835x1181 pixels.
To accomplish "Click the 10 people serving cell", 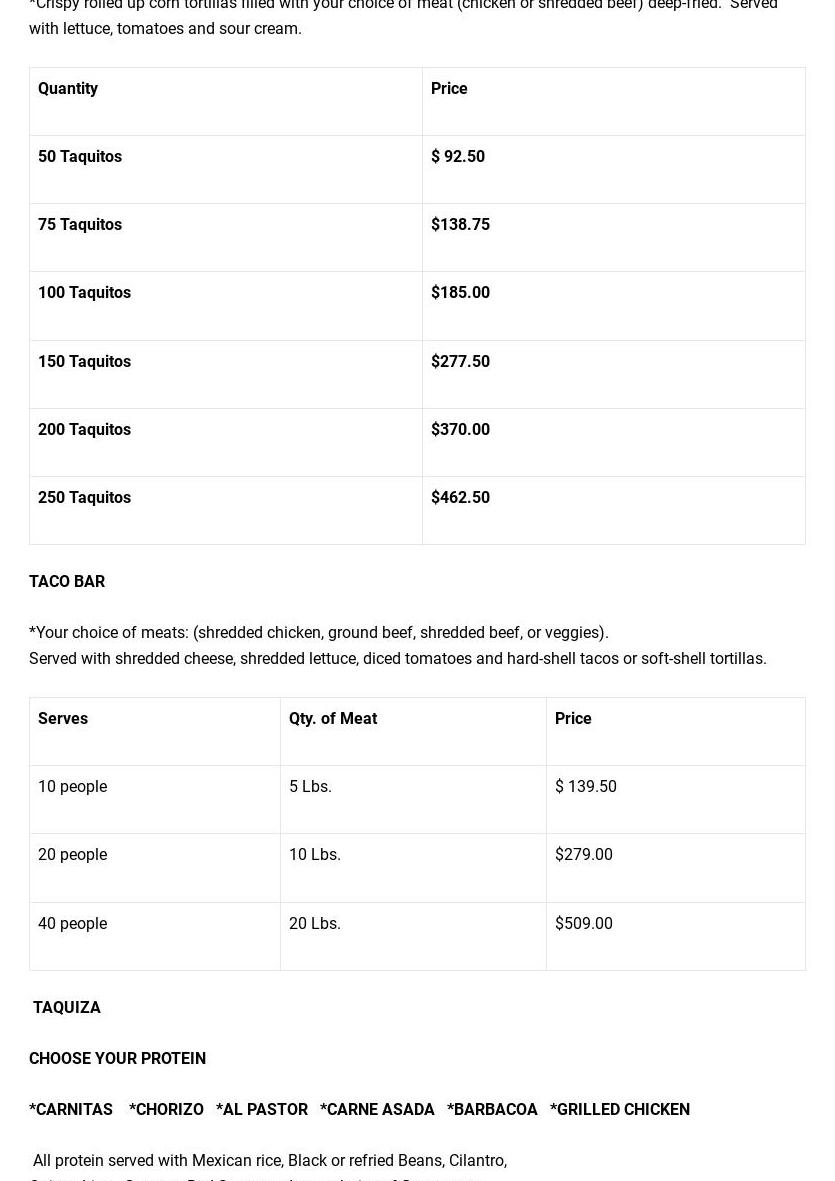I will coord(72,787).
